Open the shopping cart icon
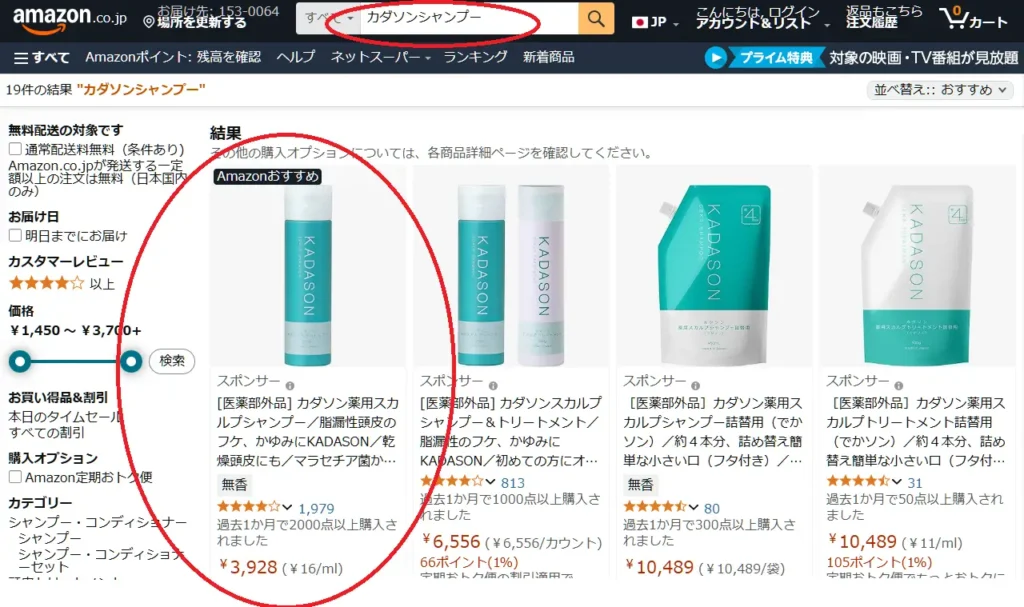 click(x=954, y=18)
